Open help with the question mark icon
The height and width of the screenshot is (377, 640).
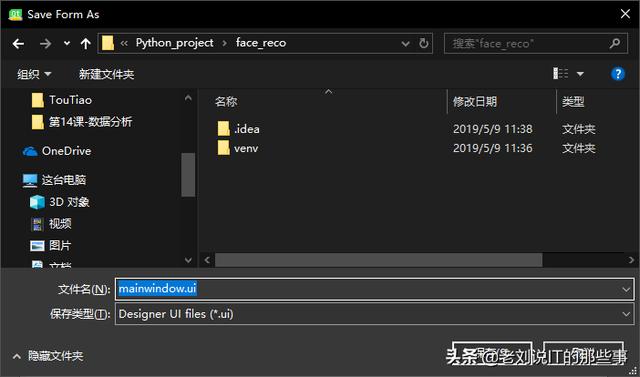point(618,74)
